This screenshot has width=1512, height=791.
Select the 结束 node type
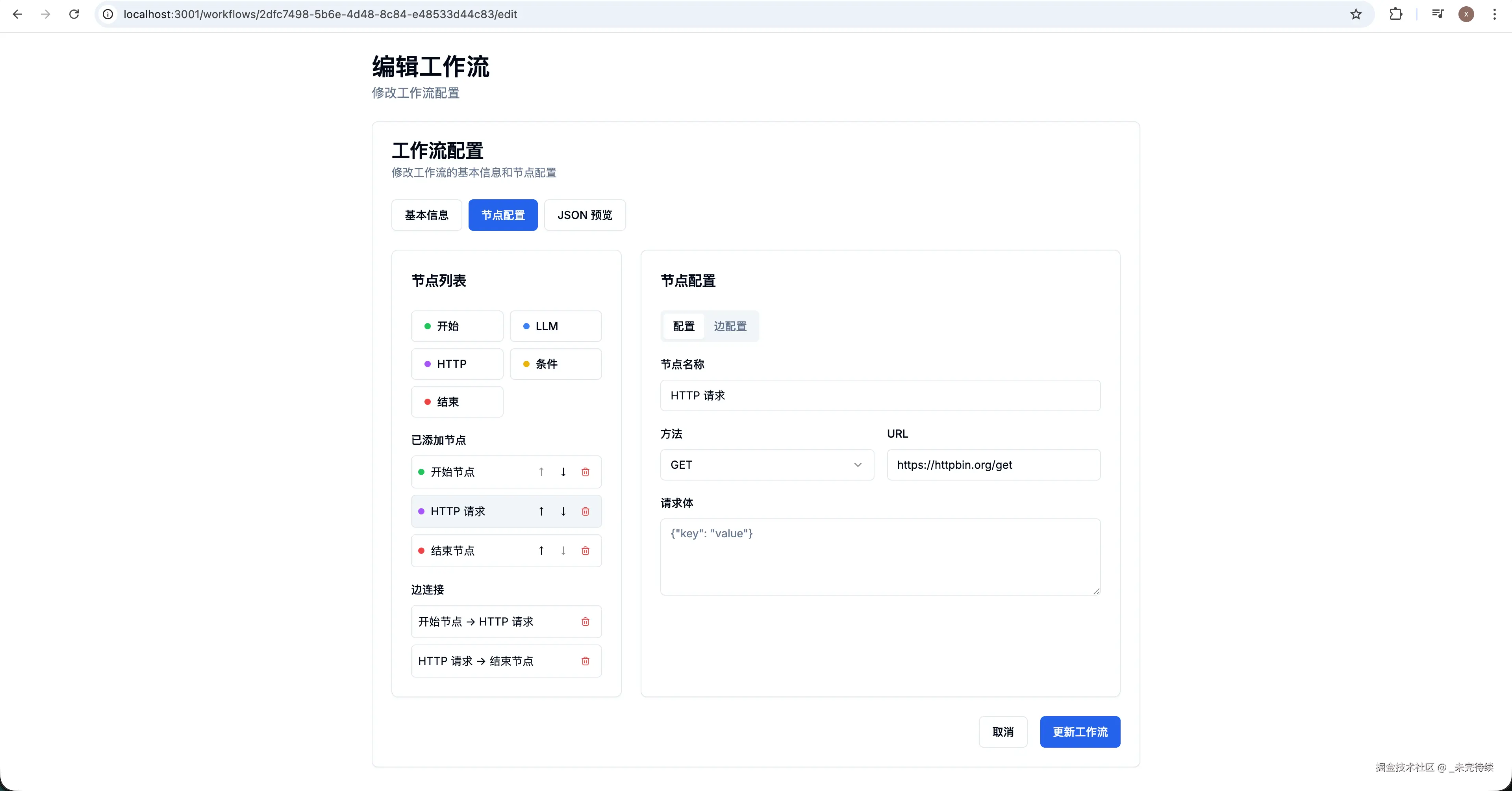pyautogui.click(x=457, y=402)
